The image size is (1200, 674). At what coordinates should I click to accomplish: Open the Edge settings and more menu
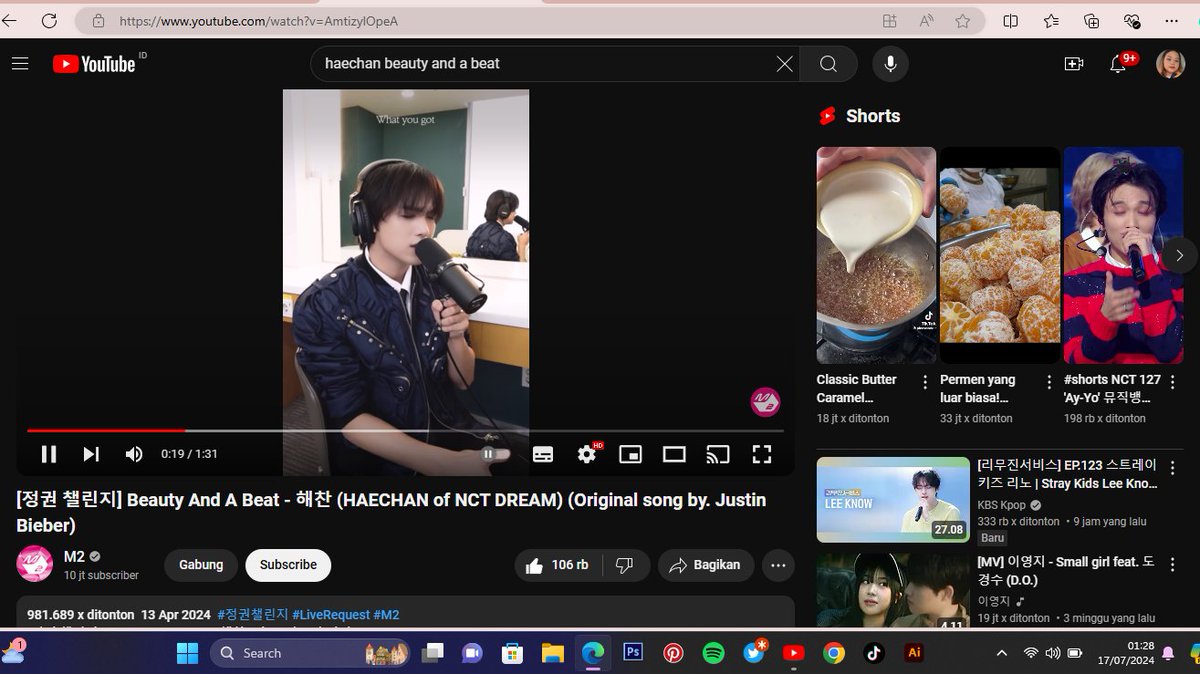coord(1172,21)
